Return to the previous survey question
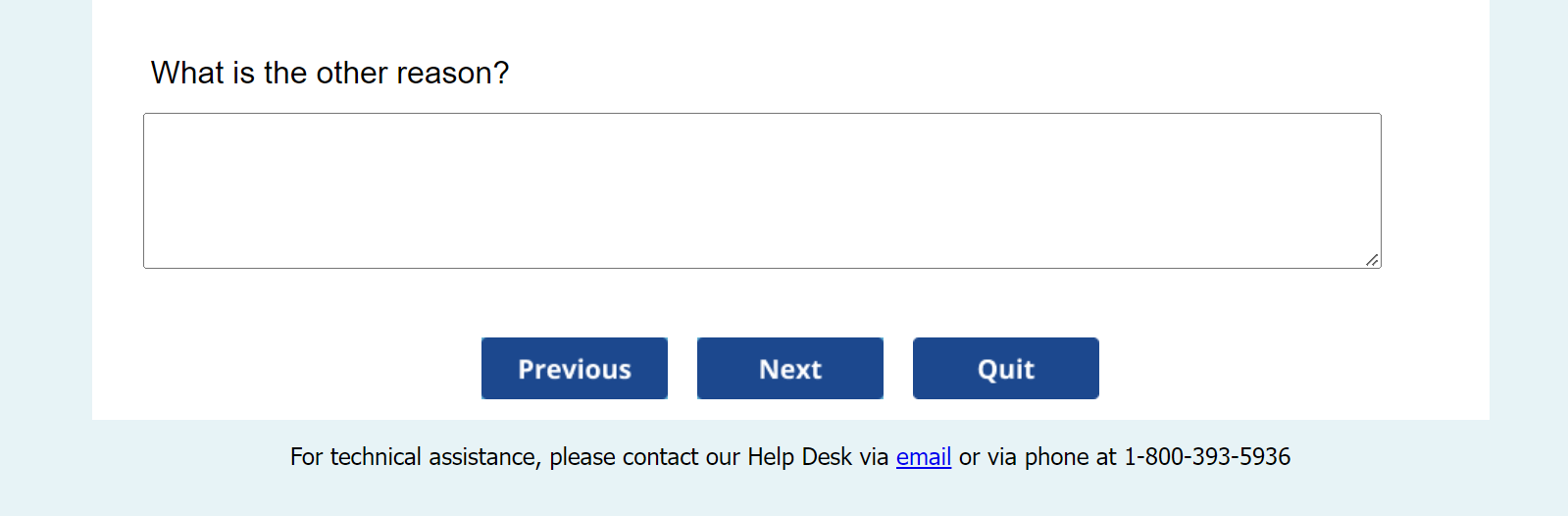The image size is (1568, 516). [575, 369]
